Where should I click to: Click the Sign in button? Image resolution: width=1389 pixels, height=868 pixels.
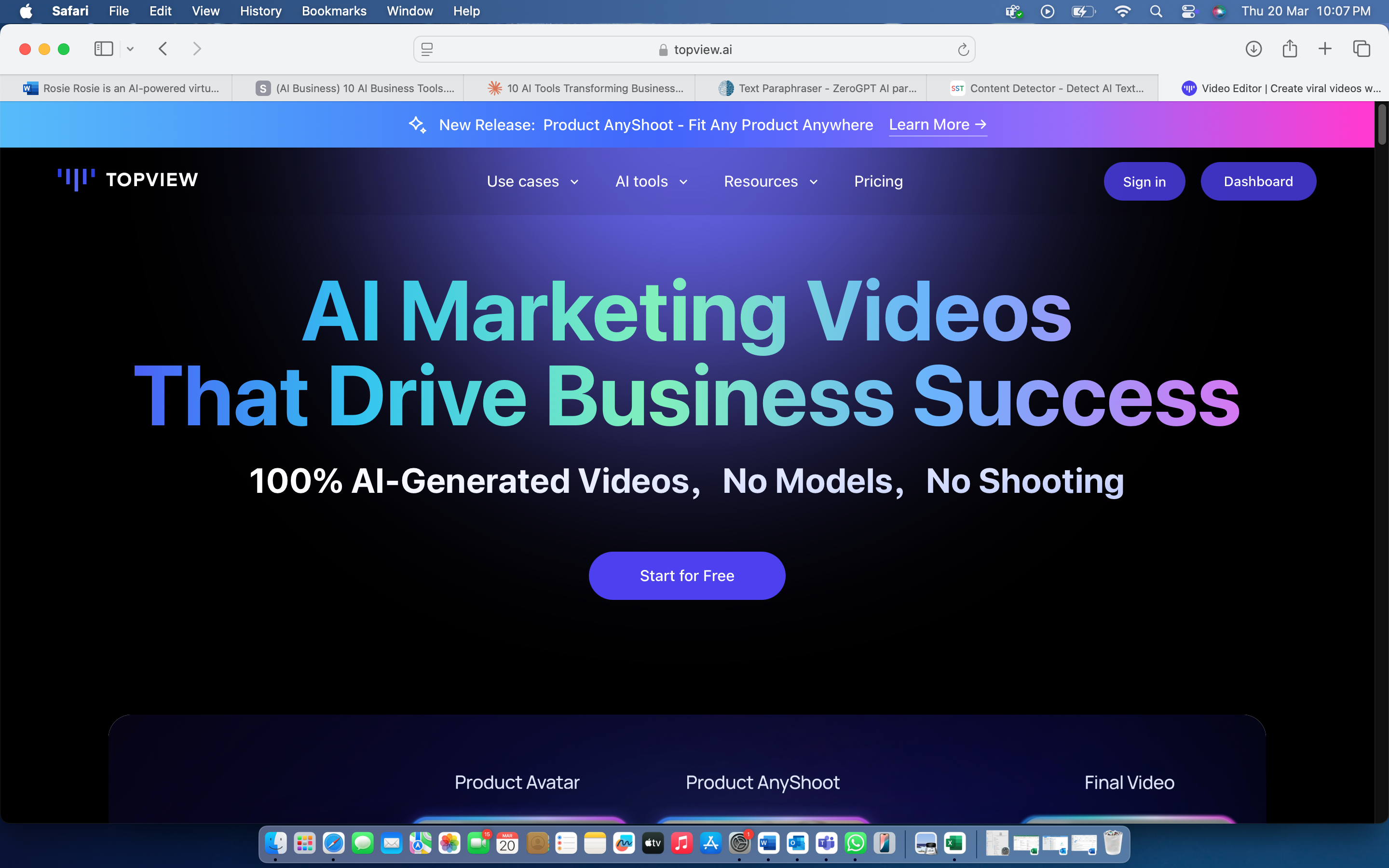[1144, 181]
